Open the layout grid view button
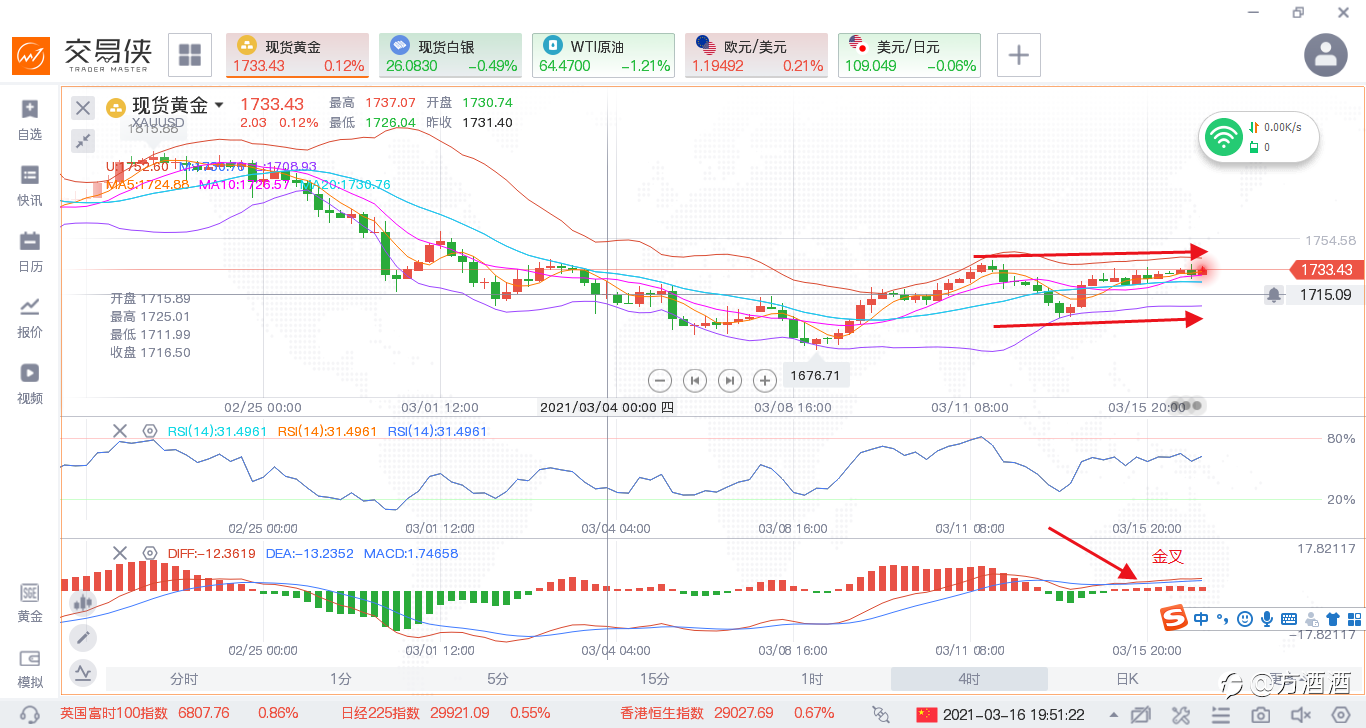This screenshot has width=1366, height=728. point(190,55)
